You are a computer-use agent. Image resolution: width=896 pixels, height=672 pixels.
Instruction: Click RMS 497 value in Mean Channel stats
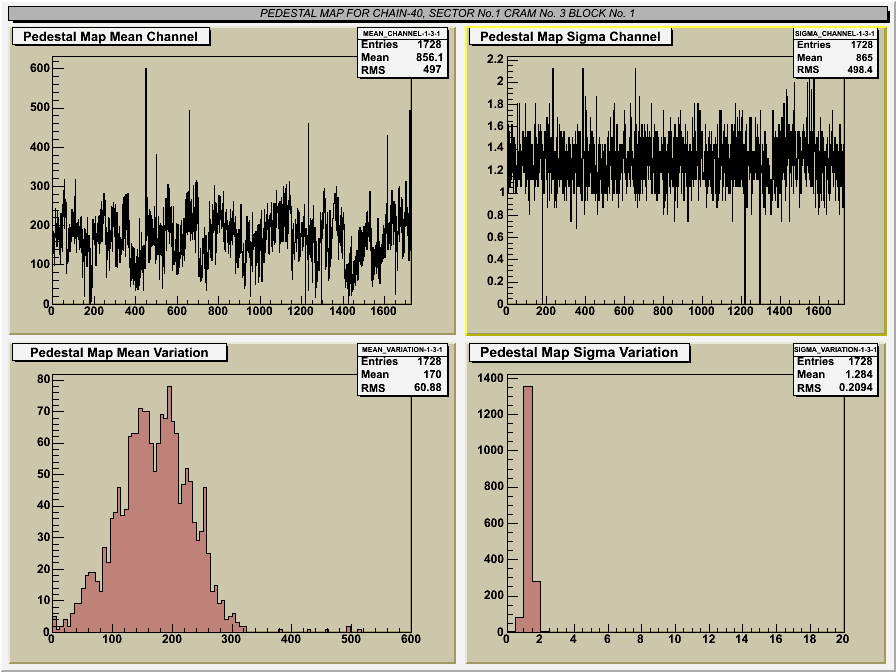click(x=433, y=70)
